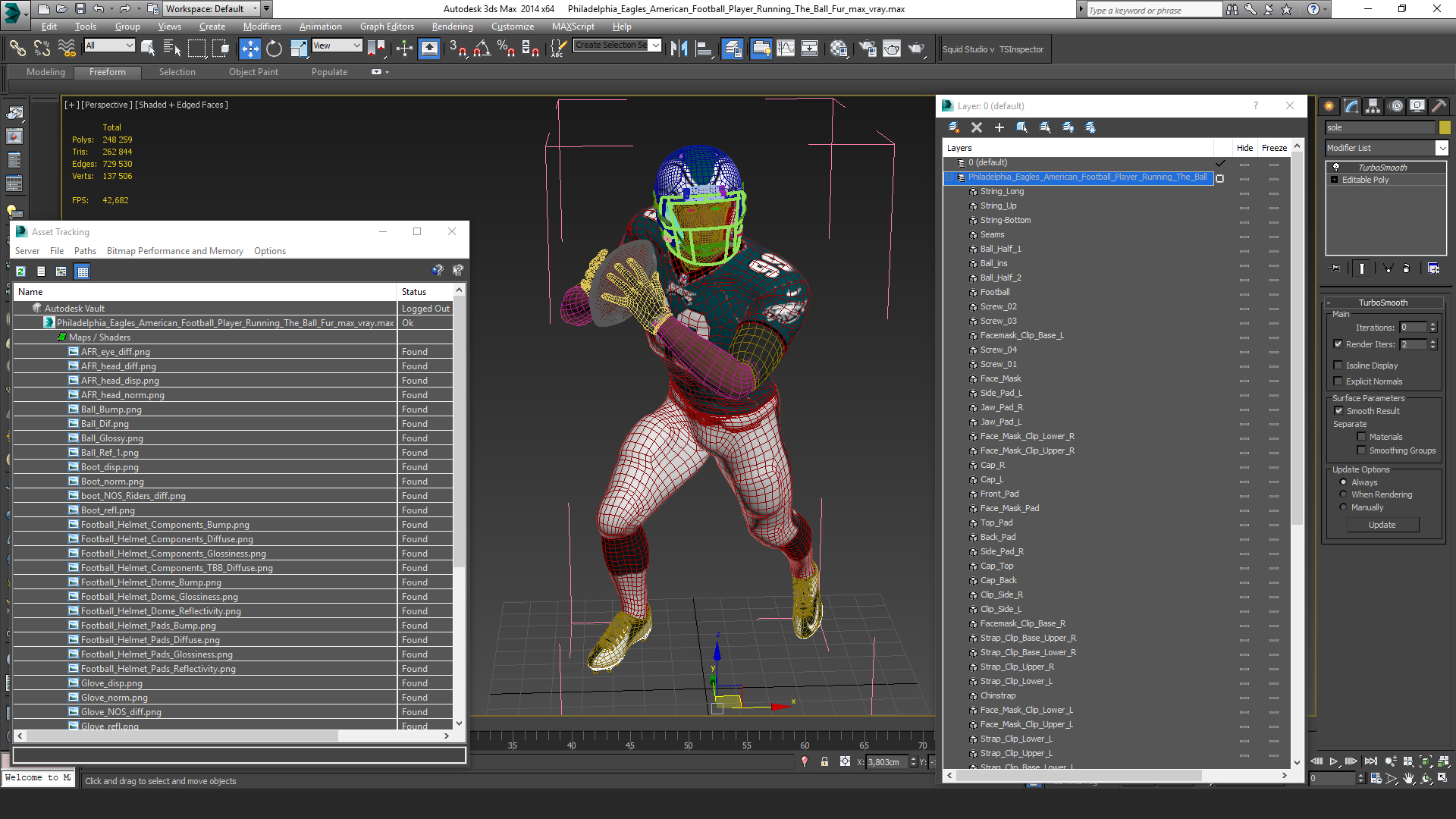Click the Hide column header in Layer dialog
The height and width of the screenshot is (819, 1456).
[1244, 148]
